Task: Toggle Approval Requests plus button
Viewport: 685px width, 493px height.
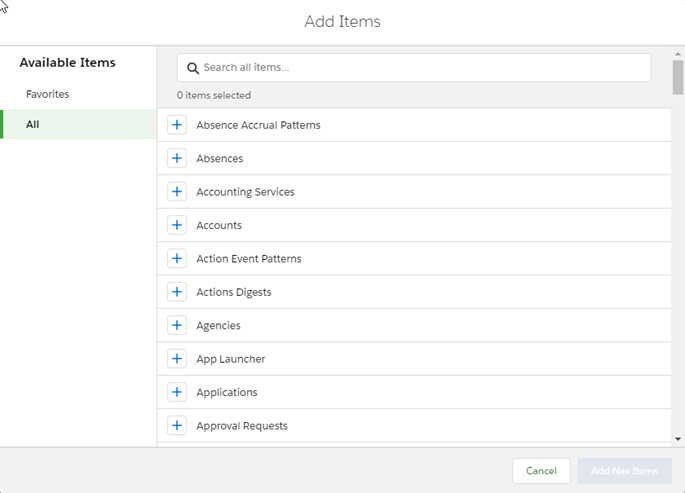Action: 177,425
